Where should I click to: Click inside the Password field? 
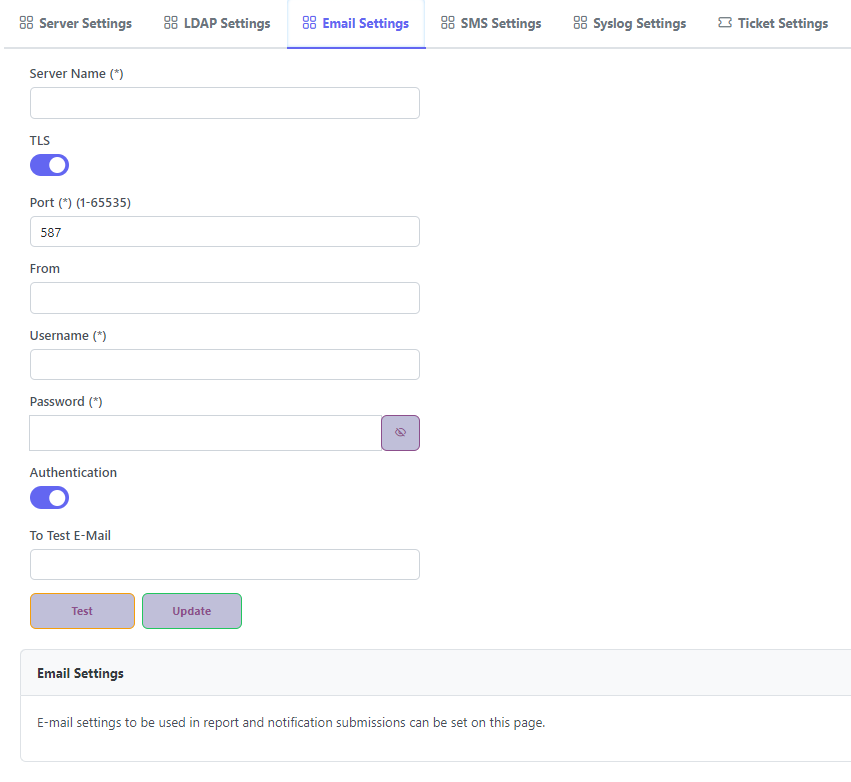205,433
